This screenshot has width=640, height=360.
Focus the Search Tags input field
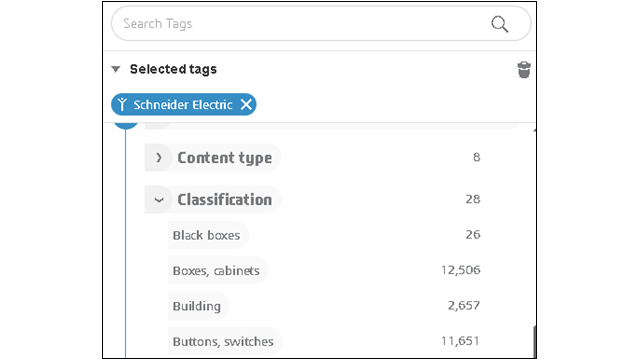tap(302, 24)
